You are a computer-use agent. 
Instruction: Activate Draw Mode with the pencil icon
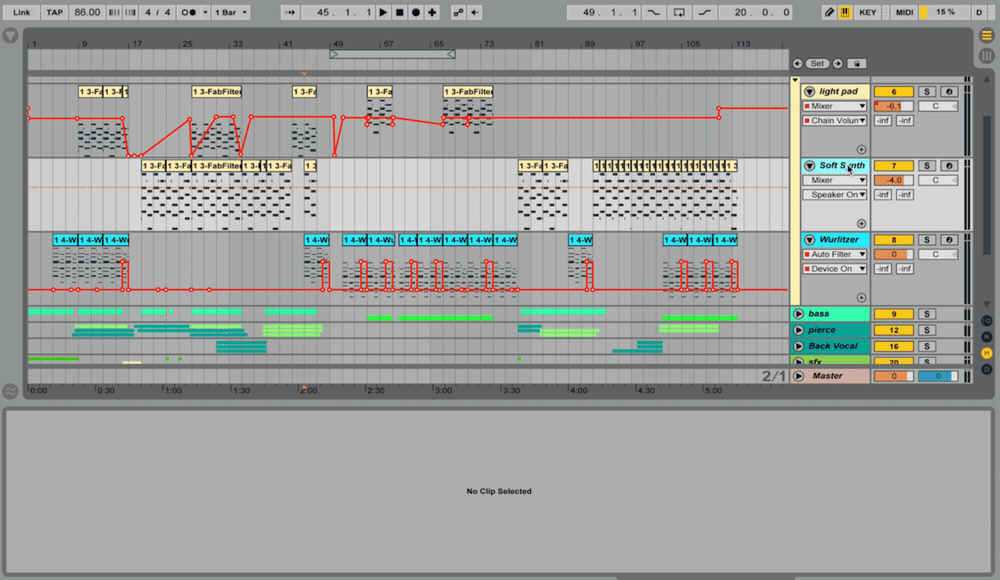828,12
